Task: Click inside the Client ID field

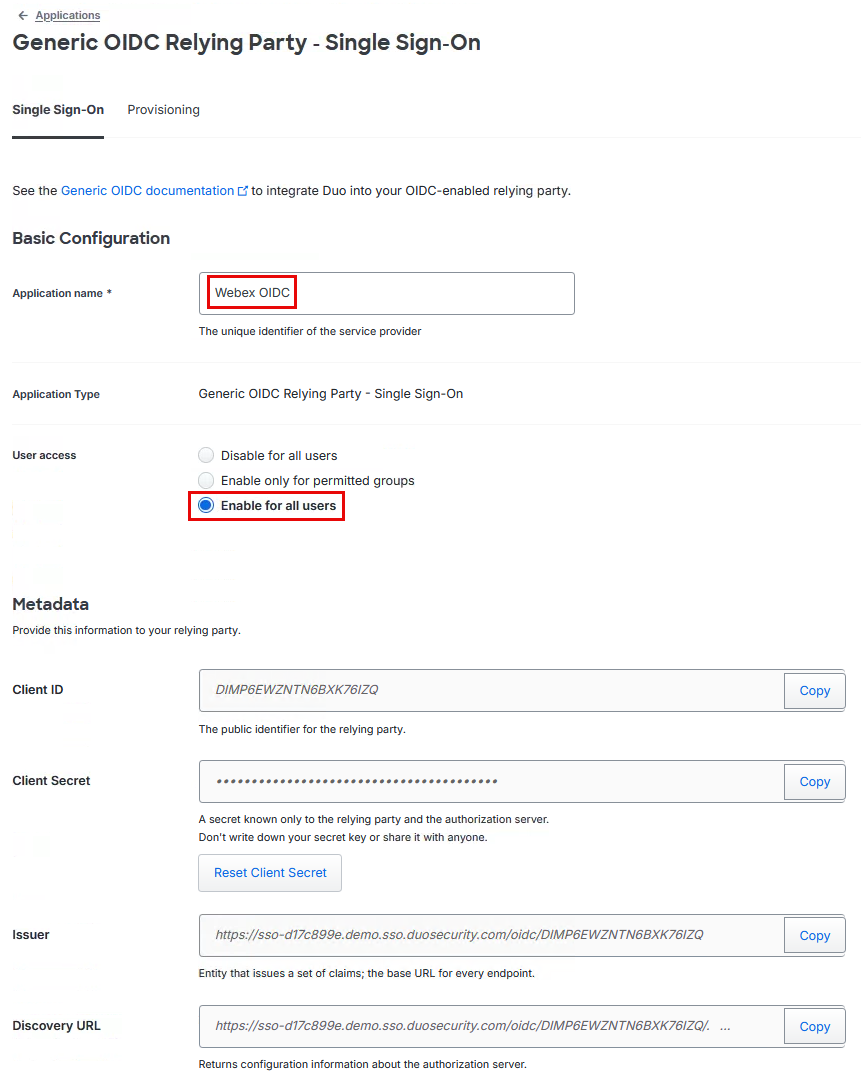Action: tap(490, 691)
